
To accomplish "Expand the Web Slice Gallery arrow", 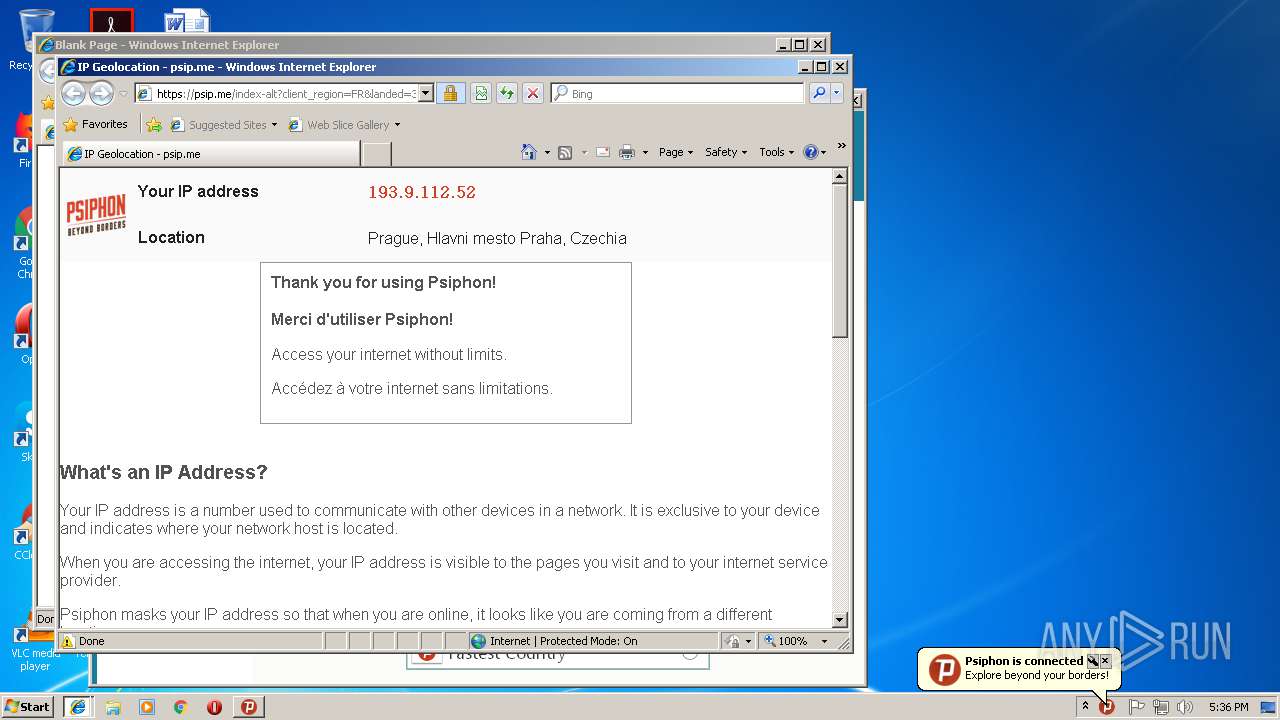I will click(397, 125).
